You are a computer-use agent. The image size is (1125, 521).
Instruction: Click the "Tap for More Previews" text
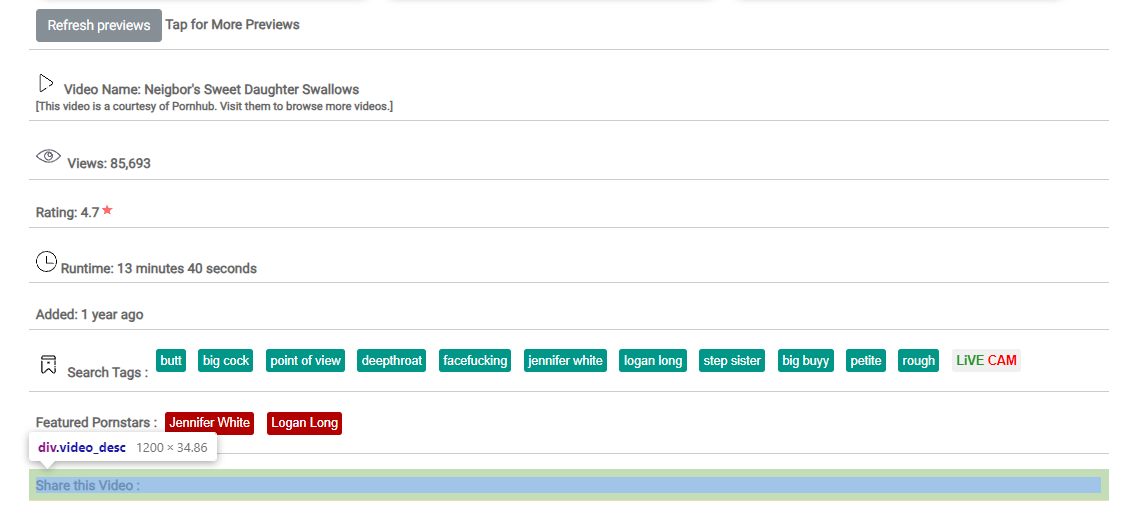232,25
